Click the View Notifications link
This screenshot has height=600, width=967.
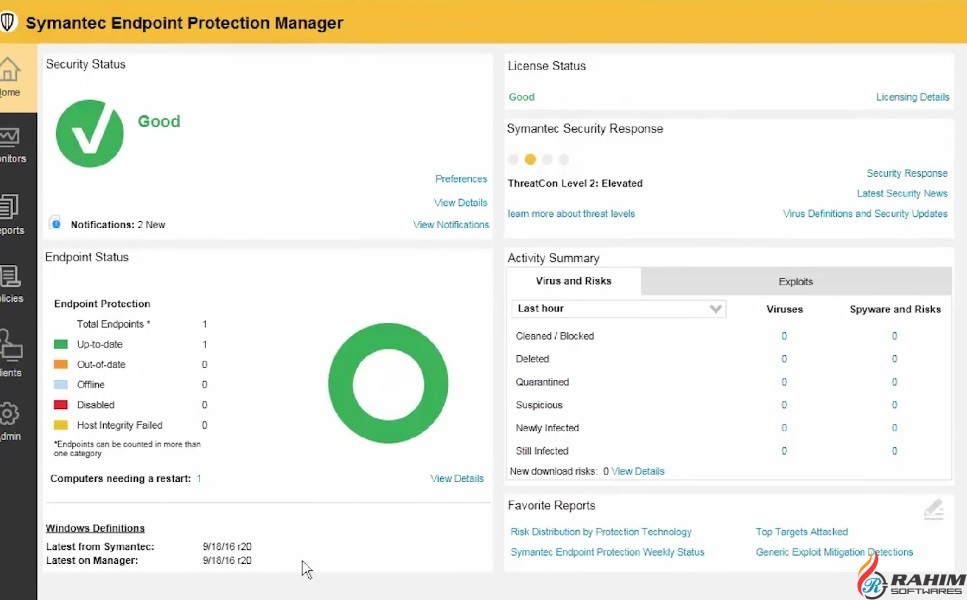click(x=451, y=225)
